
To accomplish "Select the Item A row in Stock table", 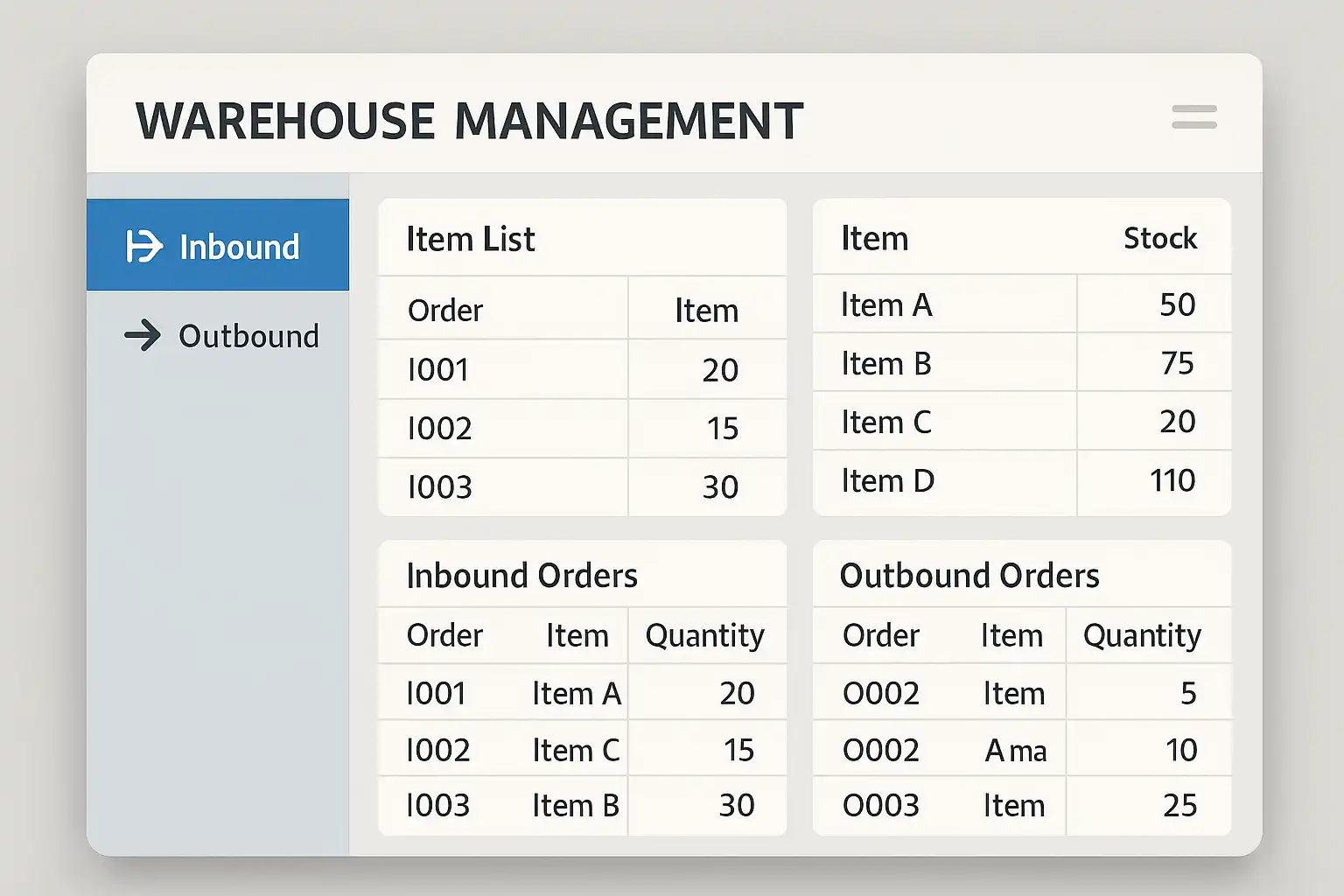I will coord(886,305).
